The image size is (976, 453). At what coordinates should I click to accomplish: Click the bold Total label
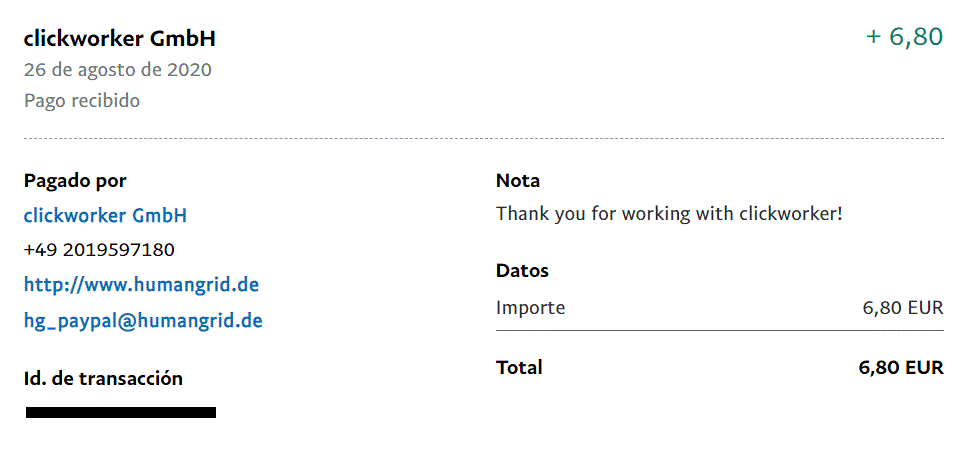pos(519,367)
